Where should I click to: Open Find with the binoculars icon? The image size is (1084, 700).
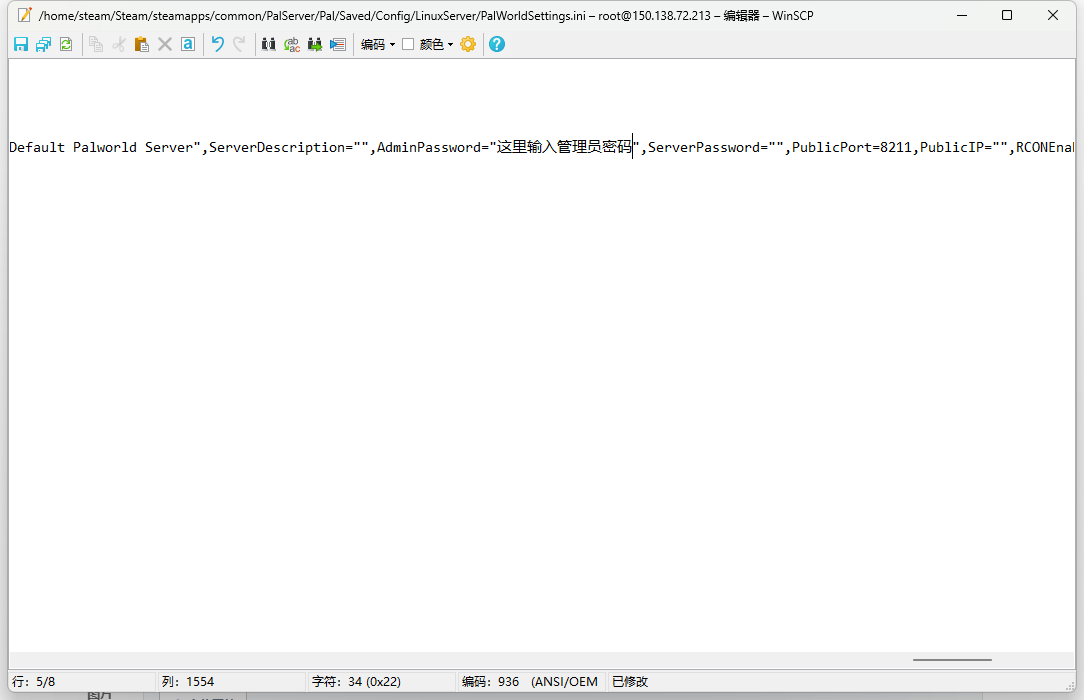tap(269, 44)
